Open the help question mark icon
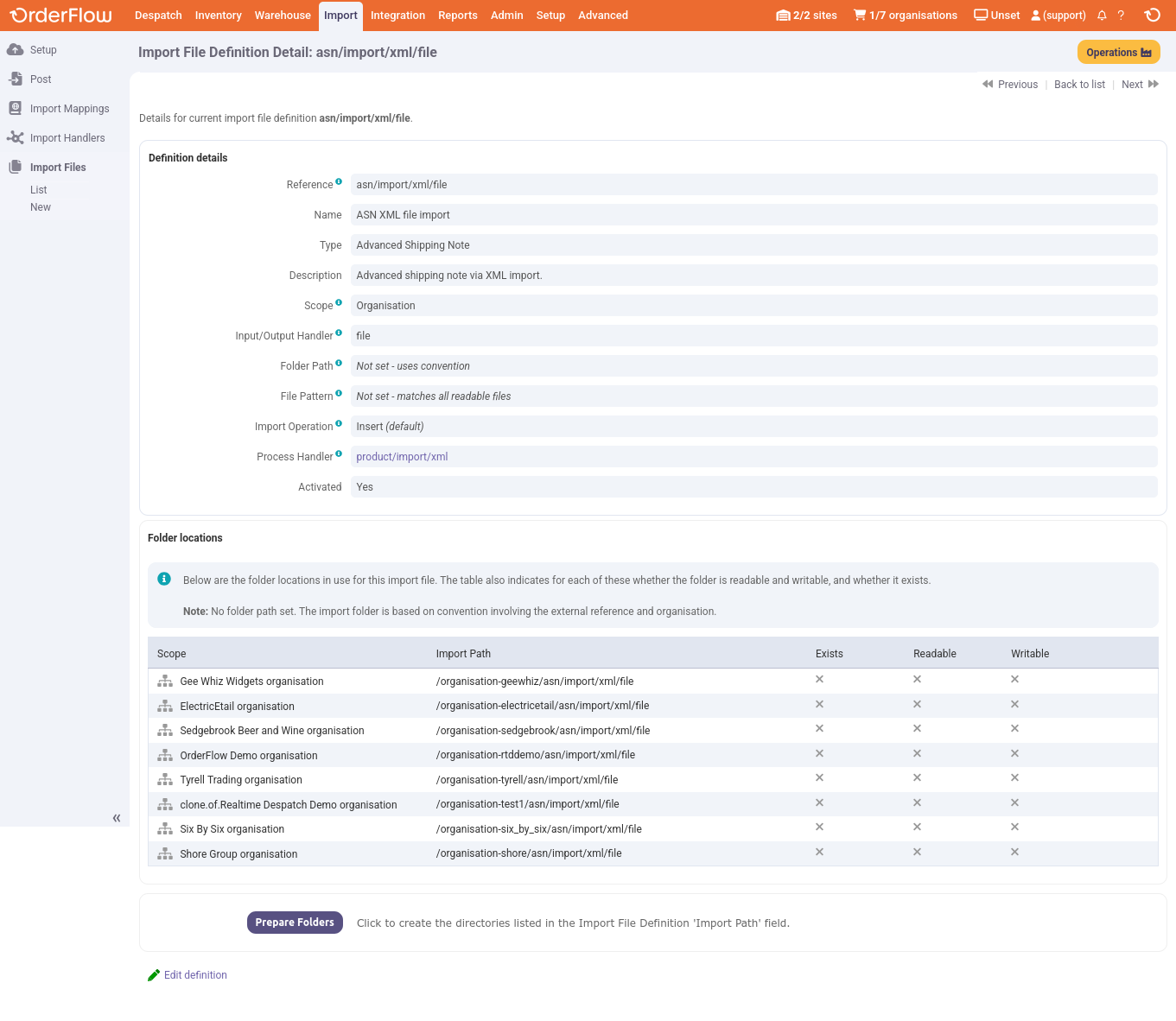The height and width of the screenshot is (1021, 1176). click(x=1121, y=16)
